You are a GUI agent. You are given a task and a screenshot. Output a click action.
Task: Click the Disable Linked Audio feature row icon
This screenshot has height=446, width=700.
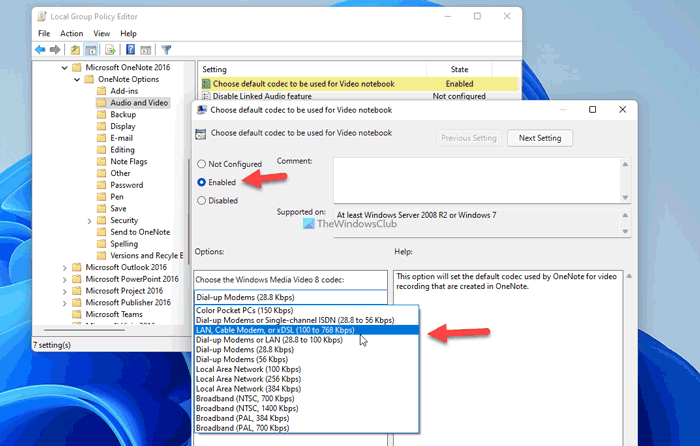206,96
